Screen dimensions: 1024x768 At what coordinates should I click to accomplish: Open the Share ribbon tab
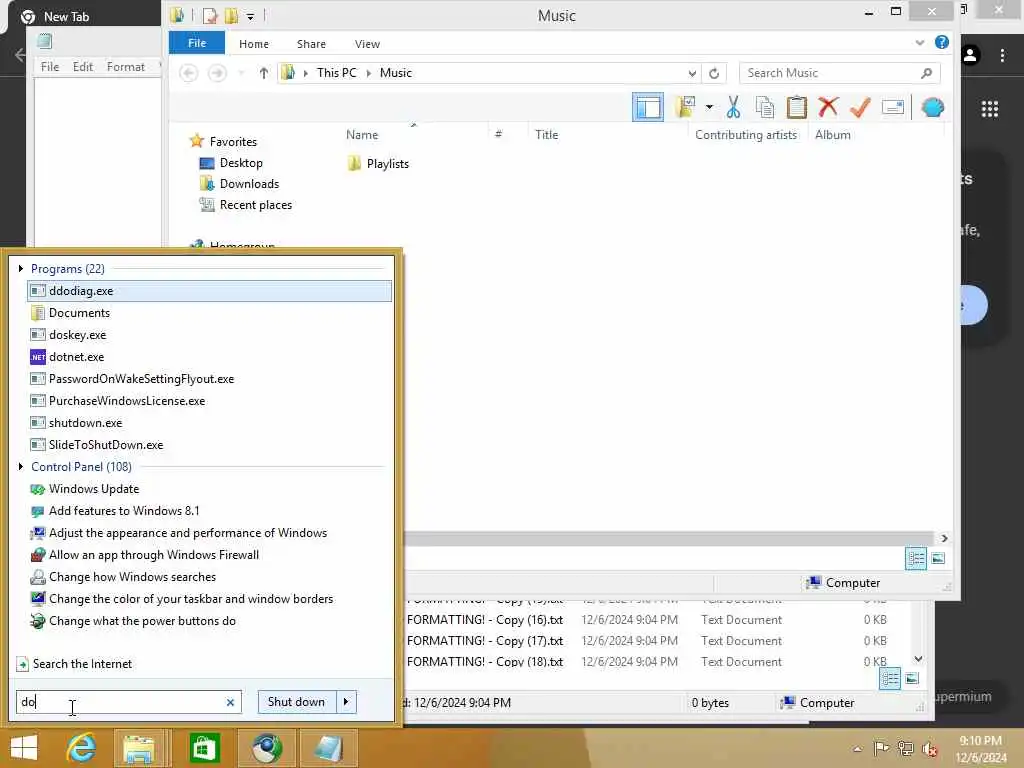311,44
